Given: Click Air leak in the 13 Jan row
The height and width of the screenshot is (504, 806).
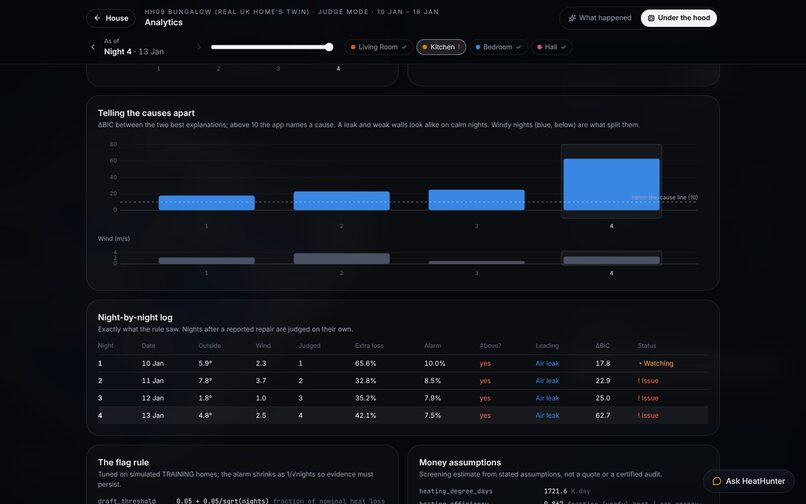Looking at the screenshot, I should pos(547,415).
